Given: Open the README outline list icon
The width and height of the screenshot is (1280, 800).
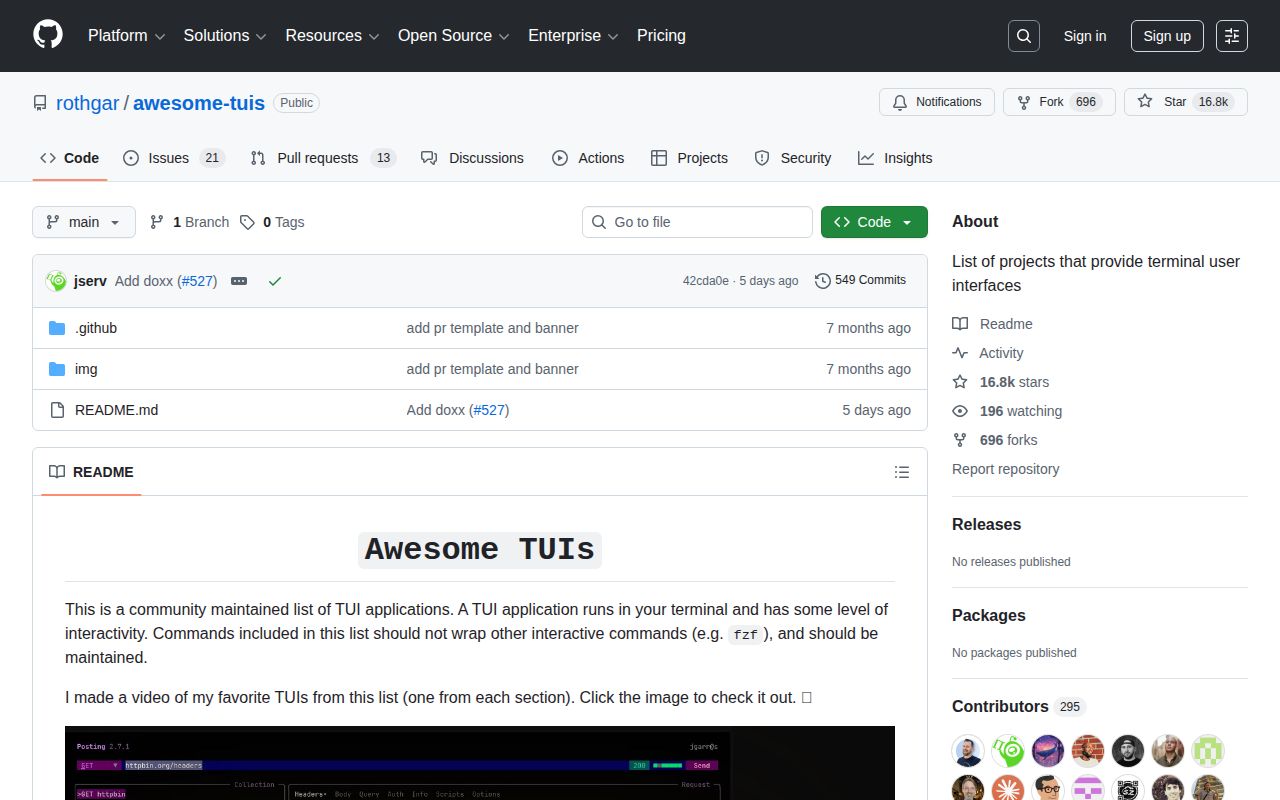Looking at the screenshot, I should [901, 472].
